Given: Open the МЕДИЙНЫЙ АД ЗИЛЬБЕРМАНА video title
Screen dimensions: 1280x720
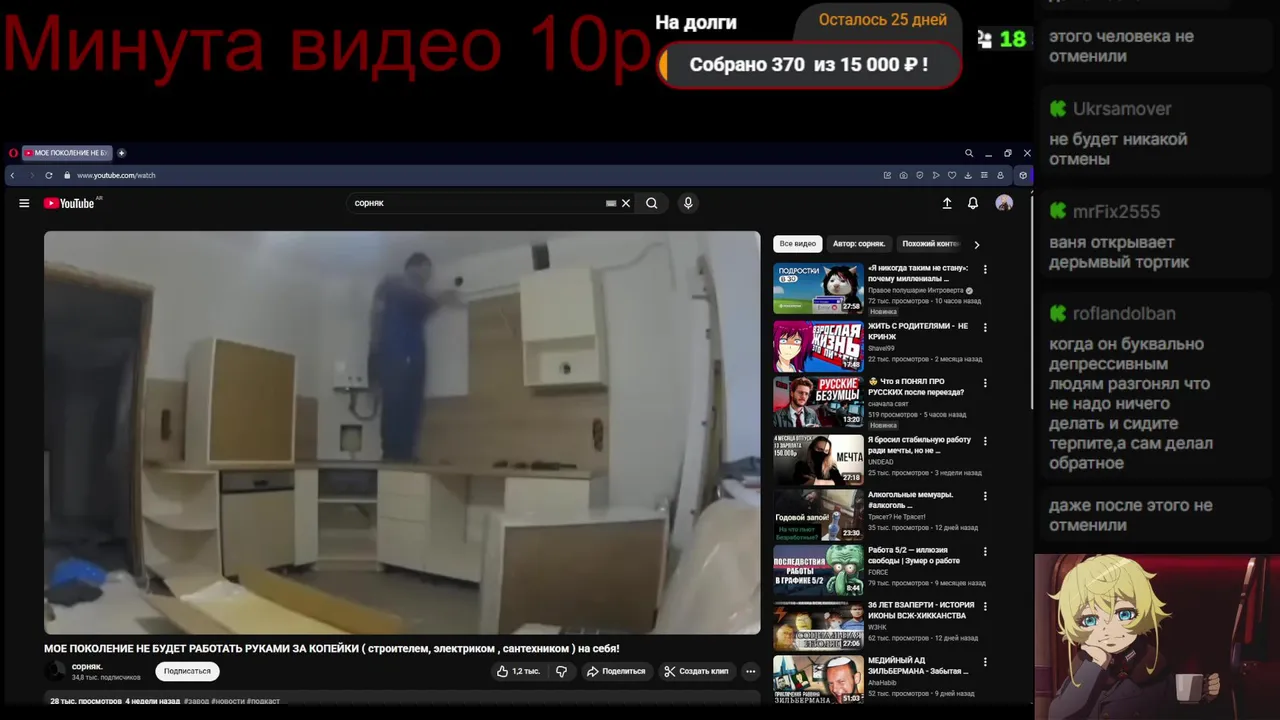Looking at the screenshot, I should 917,666.
